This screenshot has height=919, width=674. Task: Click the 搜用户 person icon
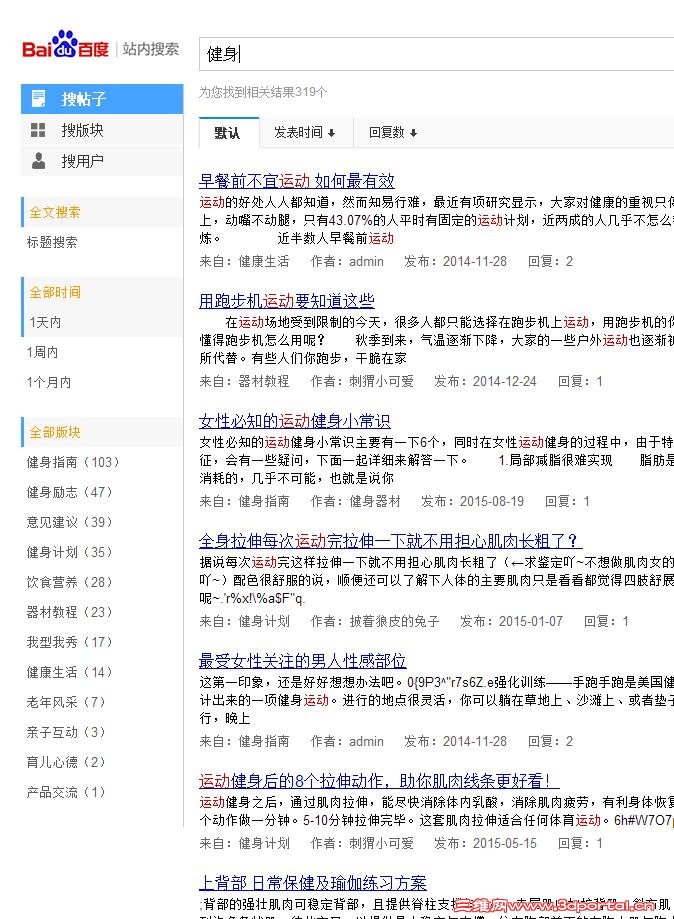pos(38,161)
